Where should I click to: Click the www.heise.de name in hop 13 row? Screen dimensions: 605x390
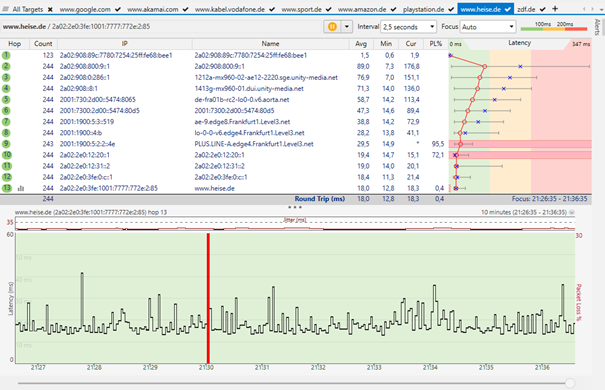click(215, 188)
